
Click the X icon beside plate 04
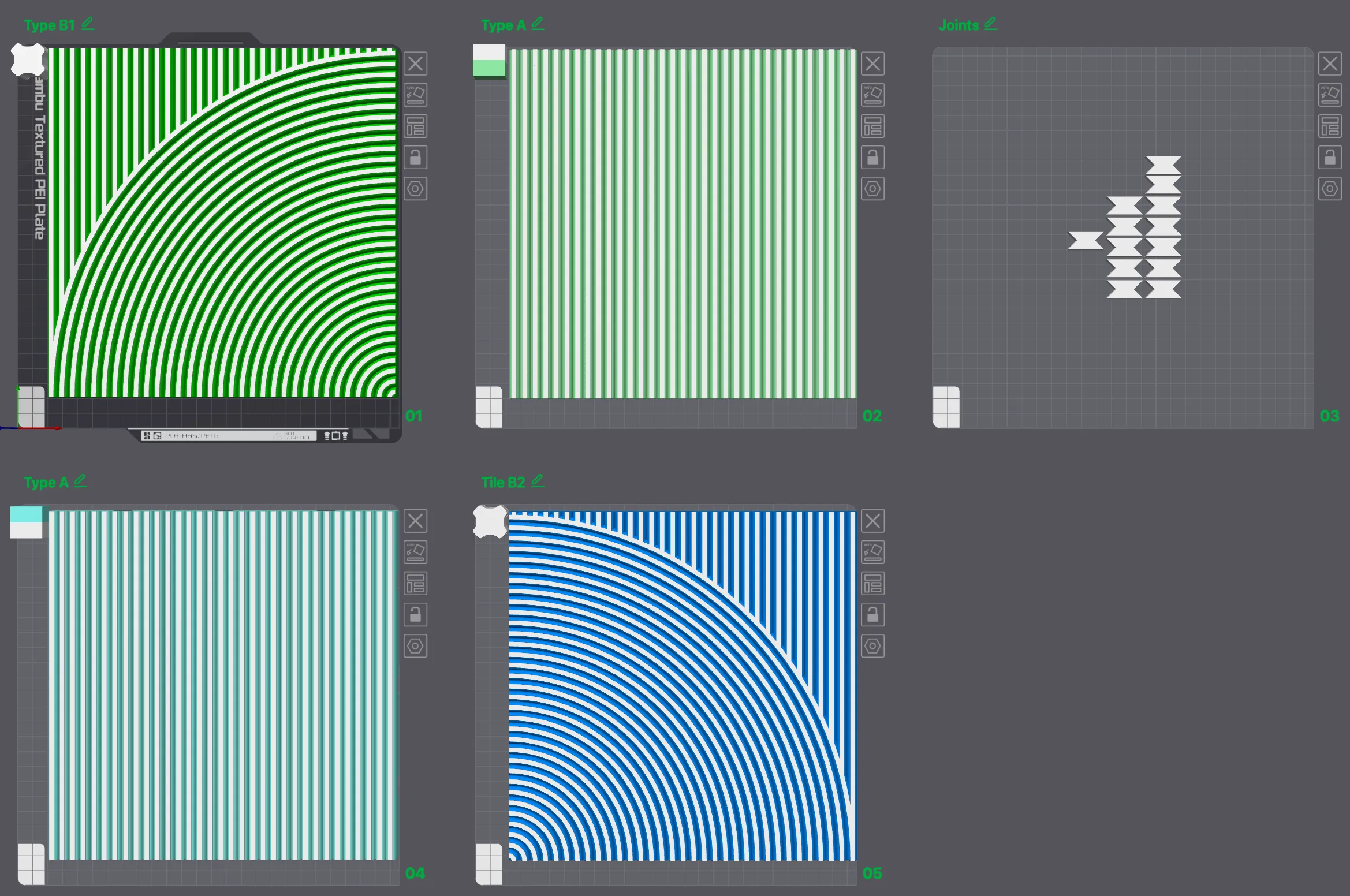(415, 521)
